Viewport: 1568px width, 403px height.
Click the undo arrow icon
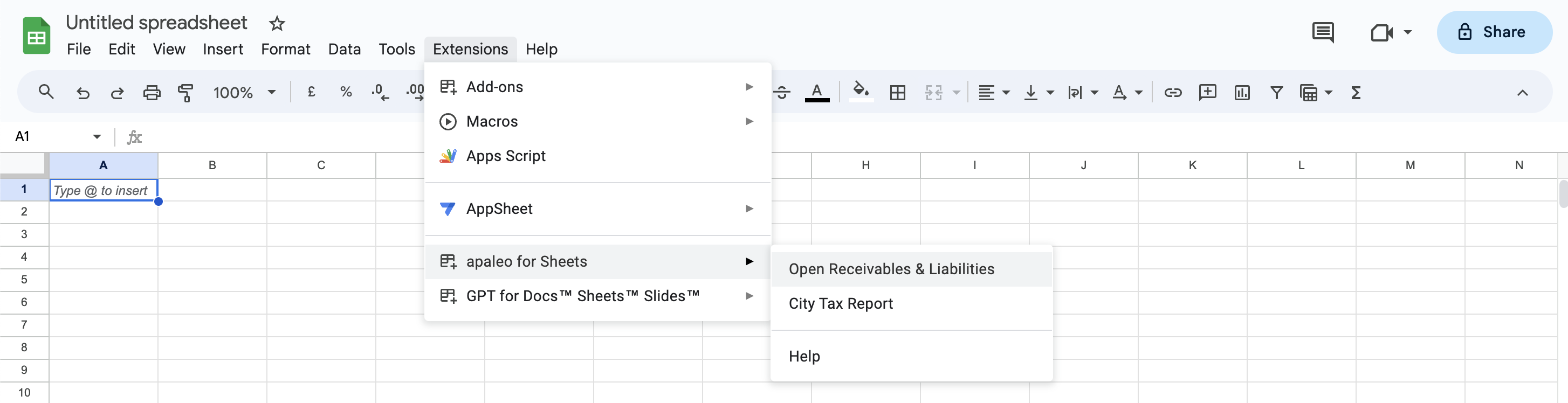coord(83,92)
